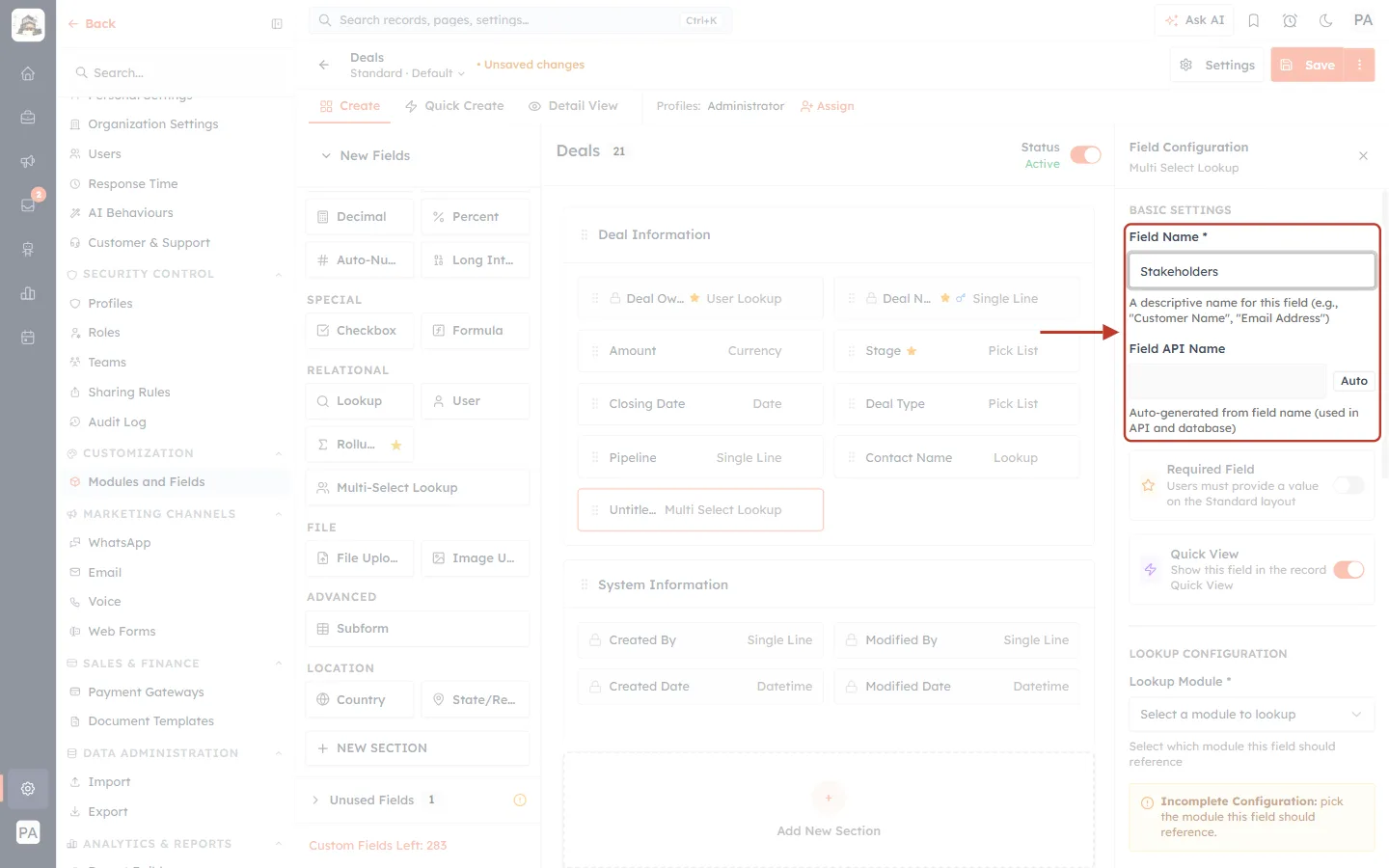Viewport: 1389px width, 868px height.
Task: Select the Multi-Select Lookup field type
Action: 418,488
